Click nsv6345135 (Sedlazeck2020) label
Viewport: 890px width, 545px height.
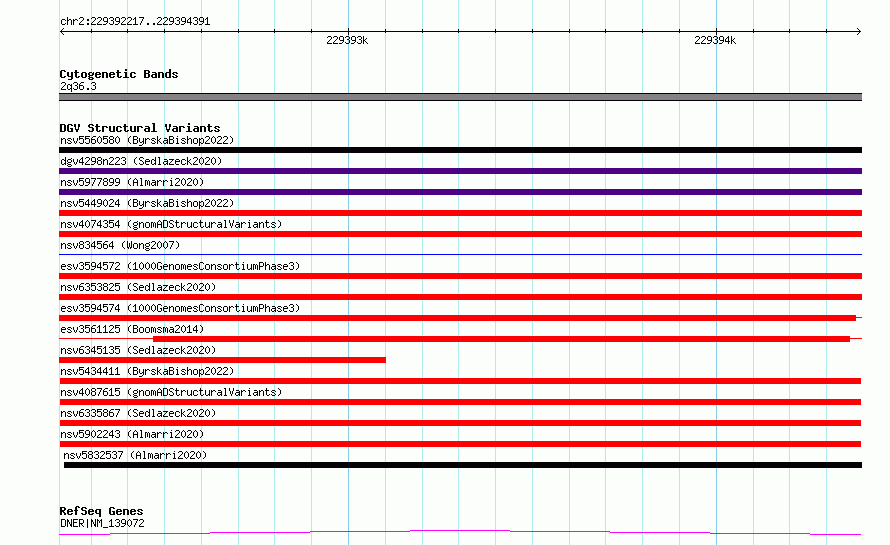(138, 350)
